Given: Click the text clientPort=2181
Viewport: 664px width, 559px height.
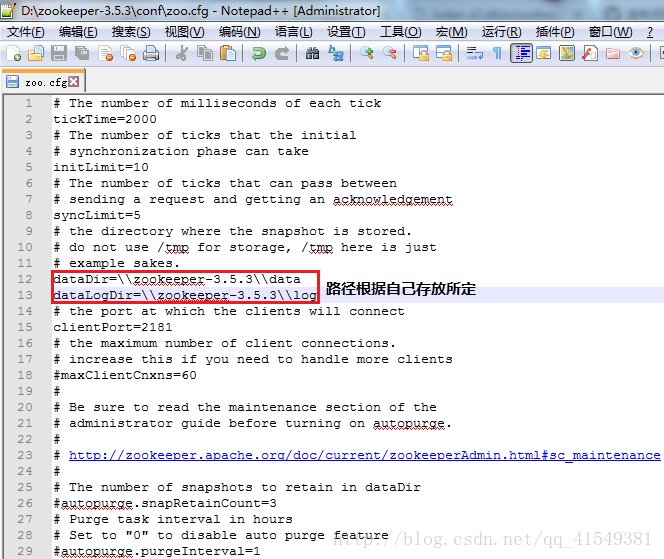Looking at the screenshot, I should point(113,327).
